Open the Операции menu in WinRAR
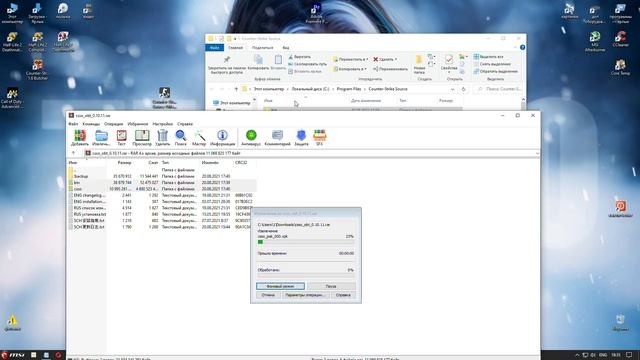The image size is (640, 360). pyautogui.click(x=113, y=124)
